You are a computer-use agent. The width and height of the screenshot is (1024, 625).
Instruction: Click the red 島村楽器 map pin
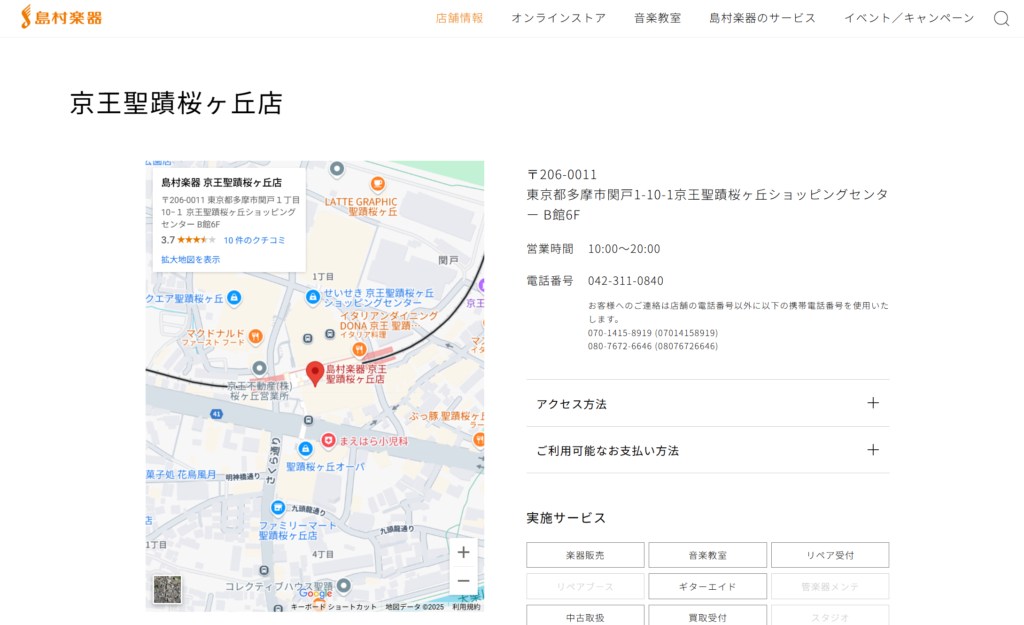(315, 374)
